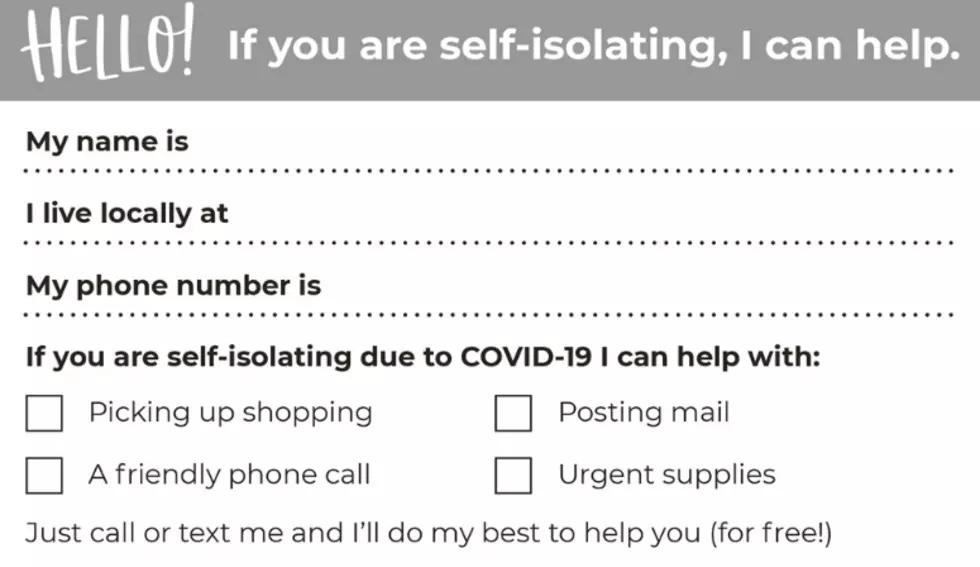Click the 'My name is' label
Viewport: 980px width, 567px height.
pyautogui.click(x=107, y=142)
